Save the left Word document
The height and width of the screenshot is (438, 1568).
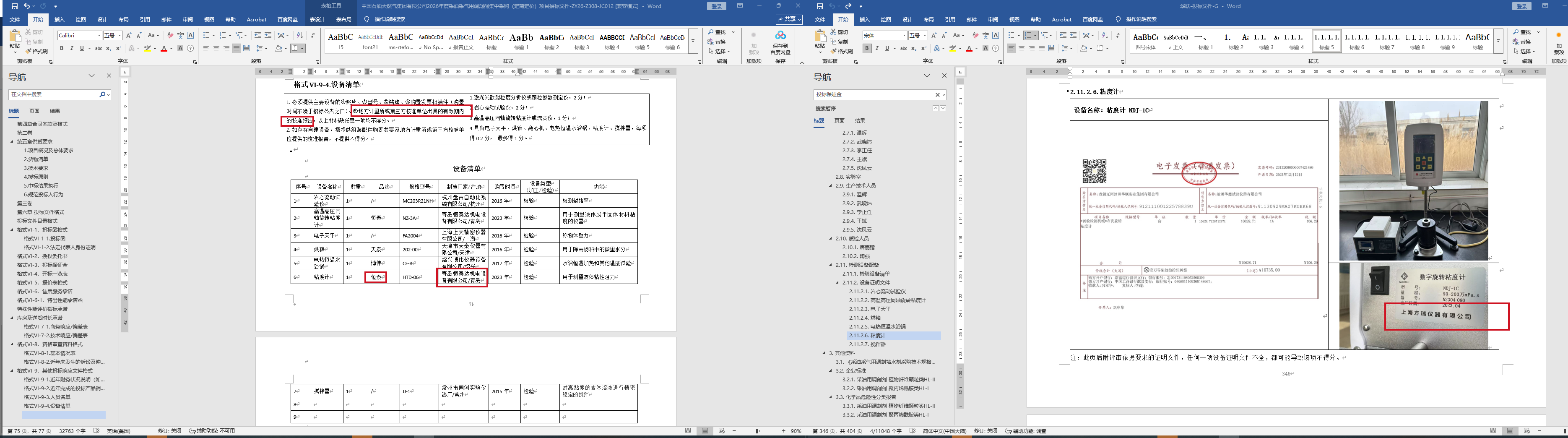click(14, 6)
